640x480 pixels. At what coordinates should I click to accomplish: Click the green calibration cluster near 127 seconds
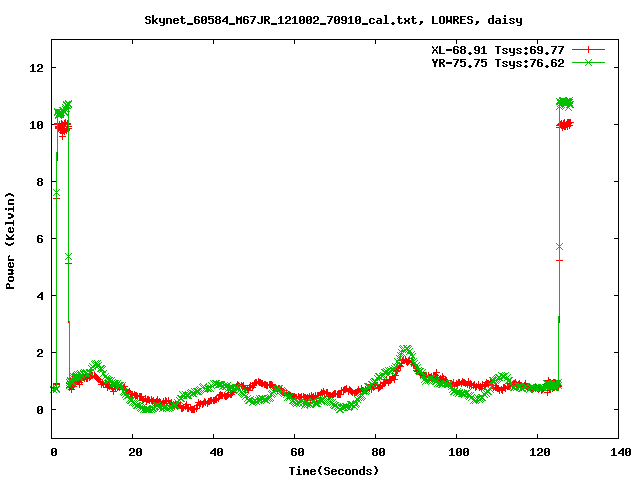[x=565, y=103]
